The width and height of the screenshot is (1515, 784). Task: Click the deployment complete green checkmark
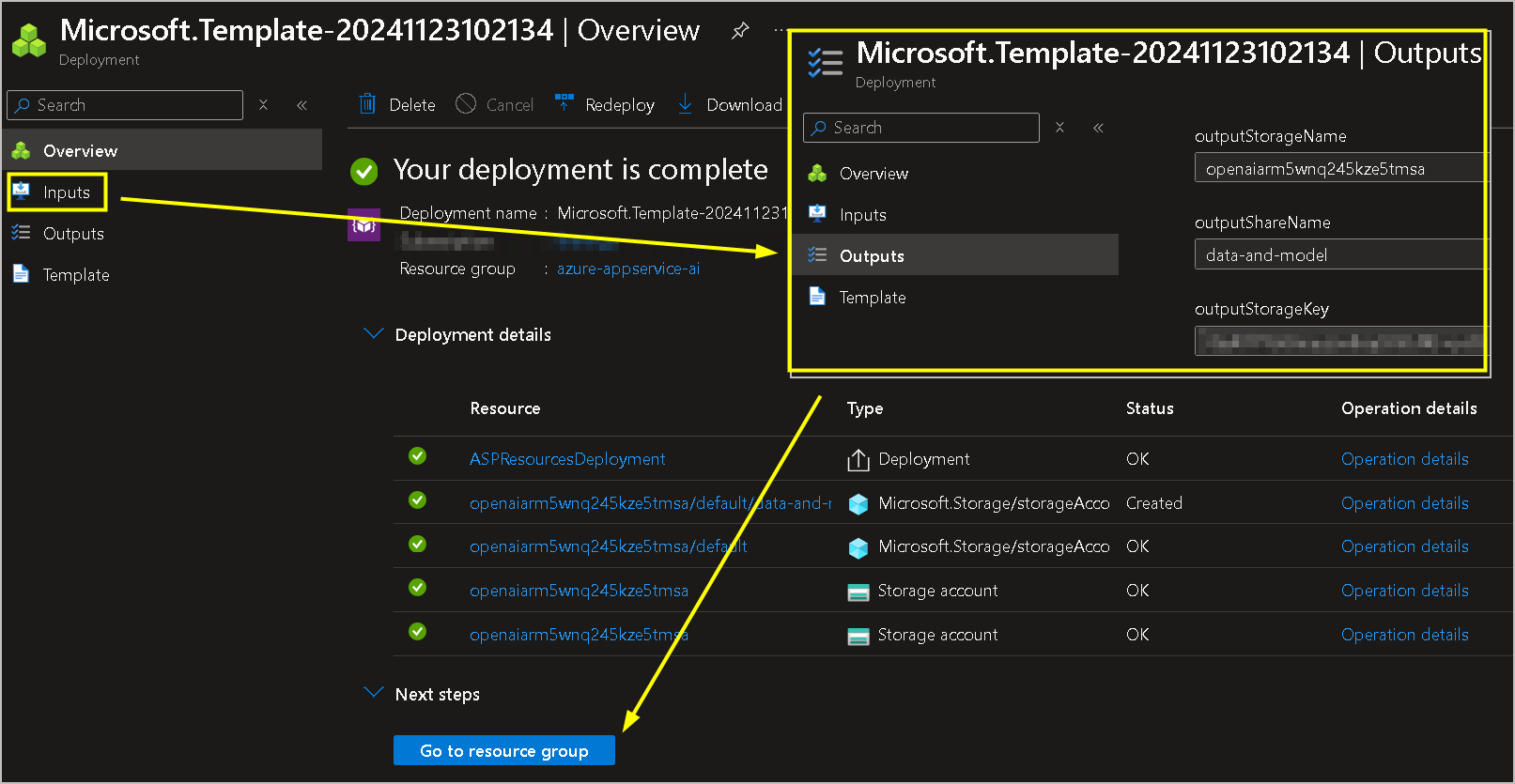click(364, 171)
